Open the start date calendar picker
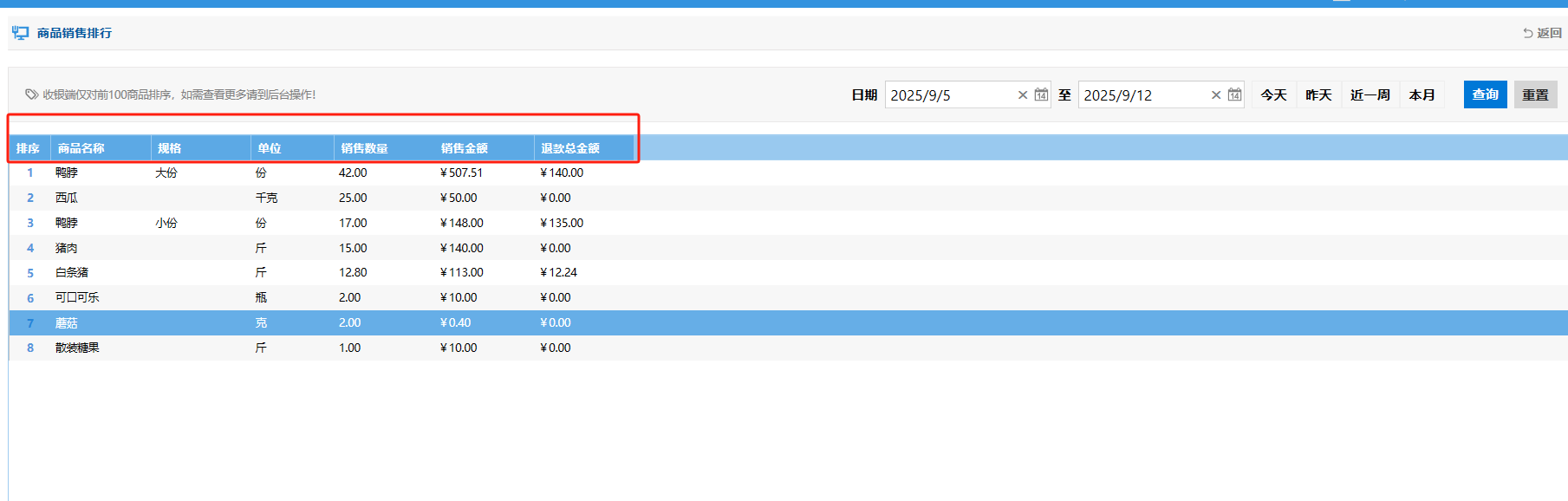The height and width of the screenshot is (501, 1568). [1041, 95]
